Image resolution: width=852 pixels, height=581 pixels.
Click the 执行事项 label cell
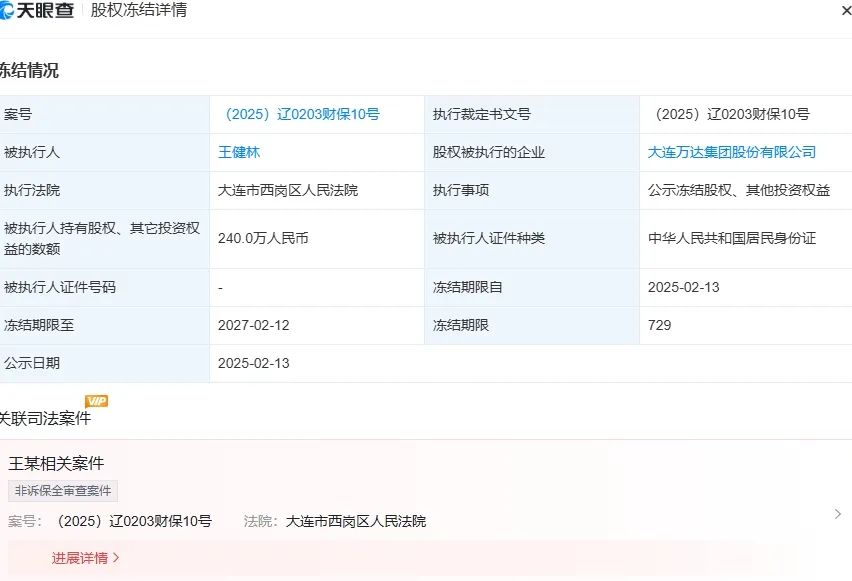[x=532, y=191]
